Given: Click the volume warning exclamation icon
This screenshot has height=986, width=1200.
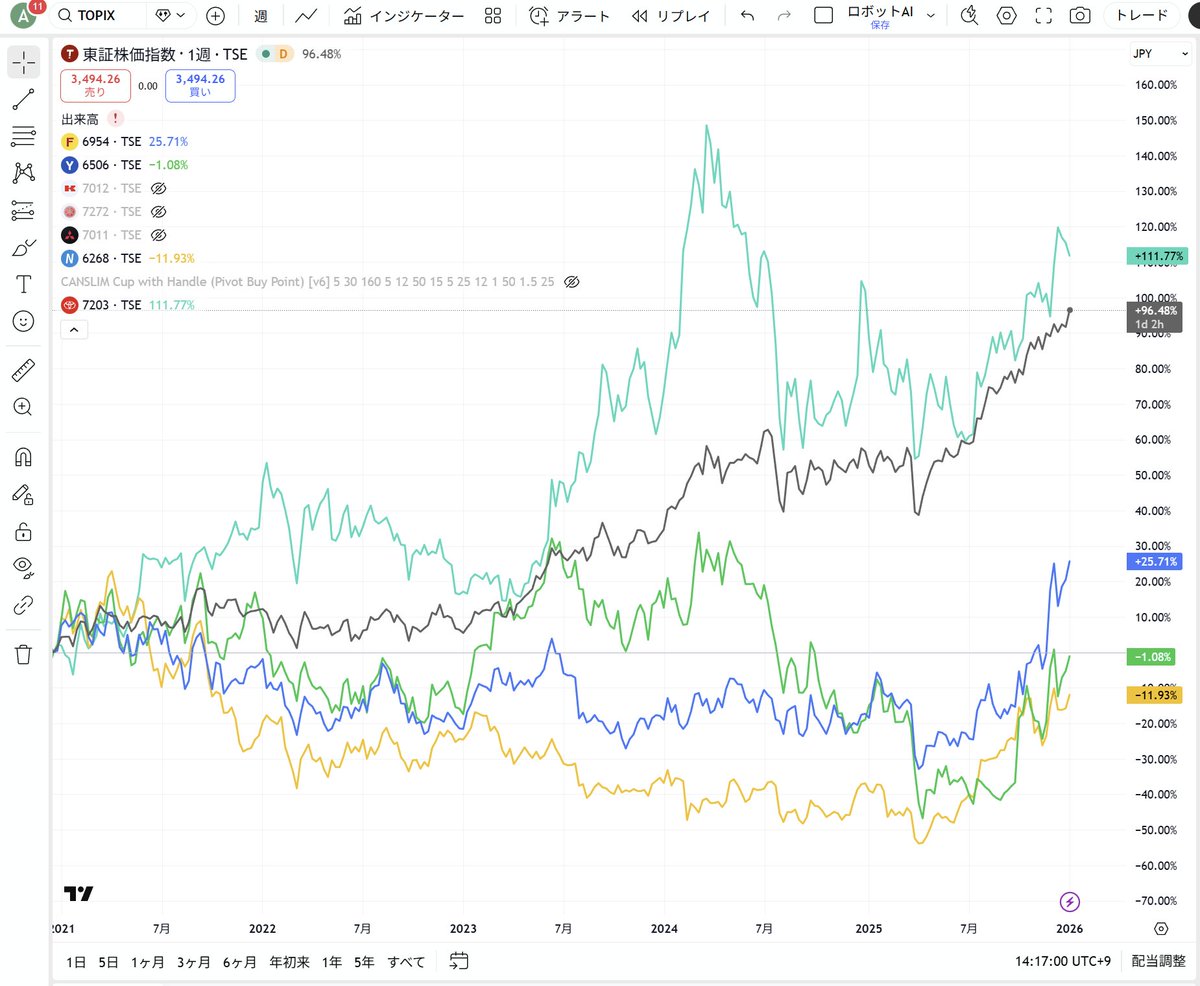Looking at the screenshot, I should coord(116,118).
